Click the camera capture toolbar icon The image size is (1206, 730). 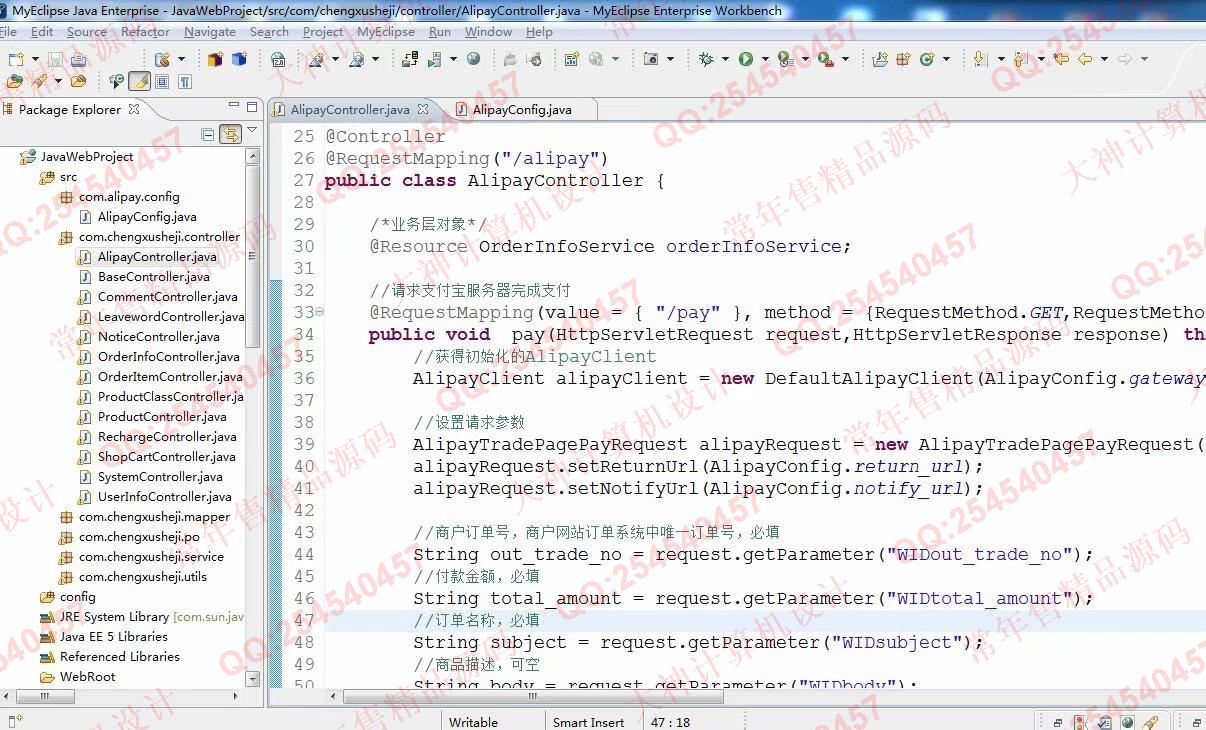(x=651, y=59)
